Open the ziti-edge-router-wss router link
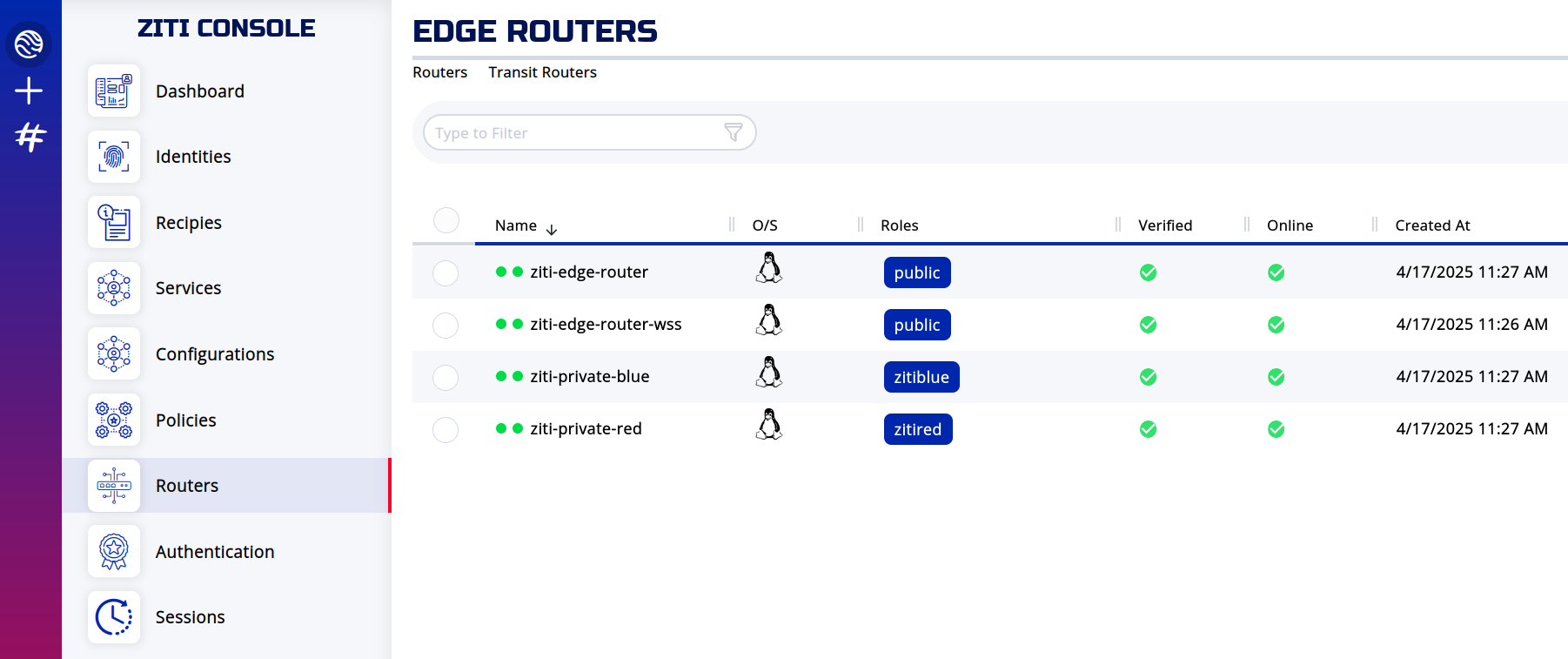1568x659 pixels. tap(606, 324)
